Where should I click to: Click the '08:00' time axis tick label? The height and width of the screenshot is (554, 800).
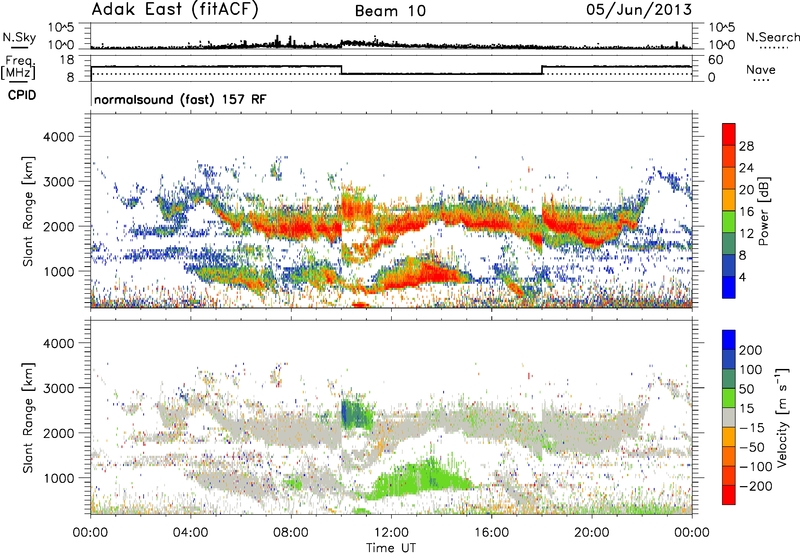(x=291, y=533)
